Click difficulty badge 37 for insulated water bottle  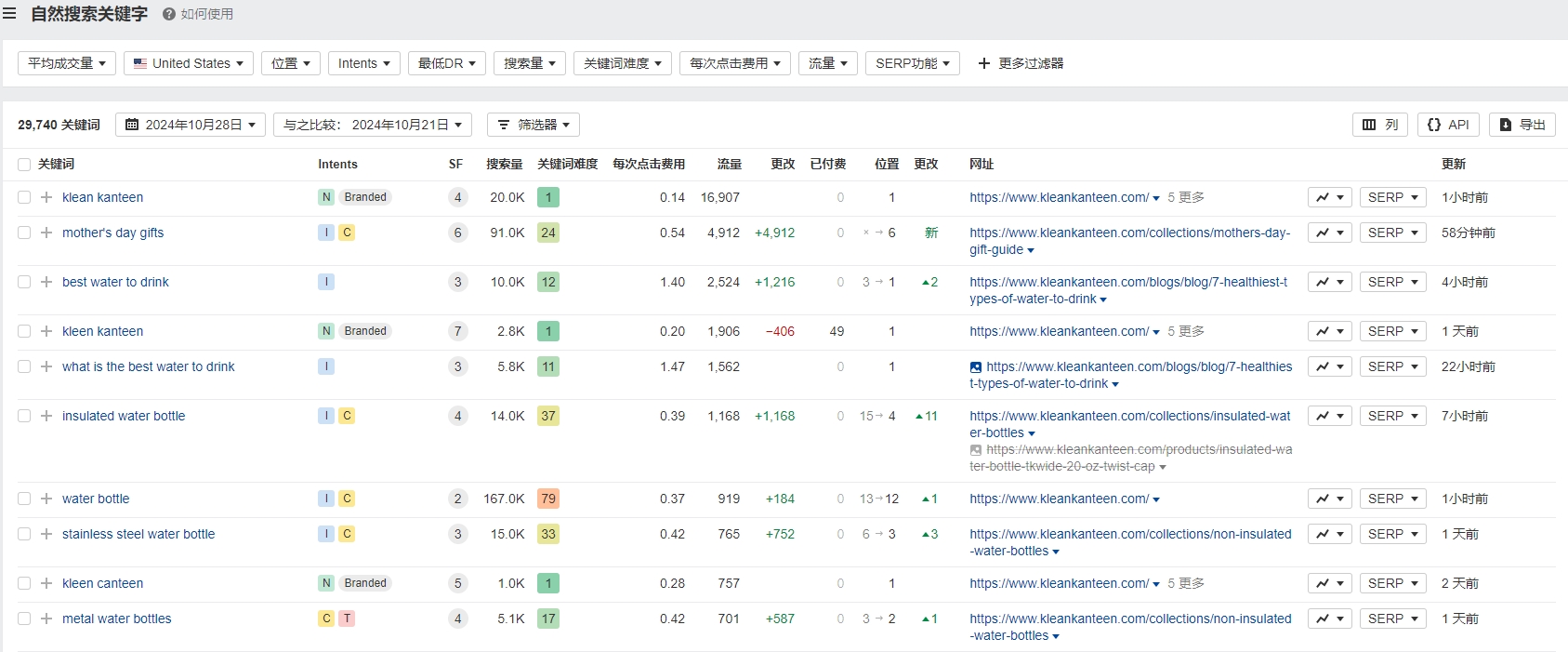[x=548, y=416]
